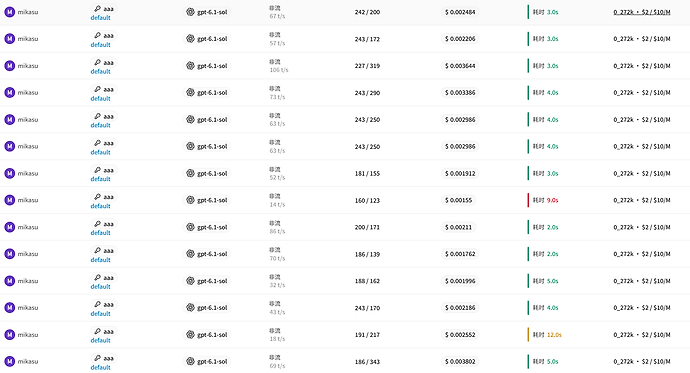
Task: Click the OpenAI model icon in the $0.00155 row
Action: [x=190, y=200]
